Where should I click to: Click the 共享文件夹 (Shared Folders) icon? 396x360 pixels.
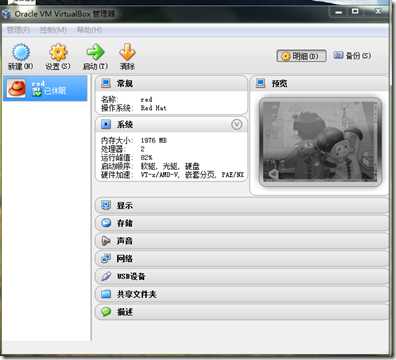[106, 294]
